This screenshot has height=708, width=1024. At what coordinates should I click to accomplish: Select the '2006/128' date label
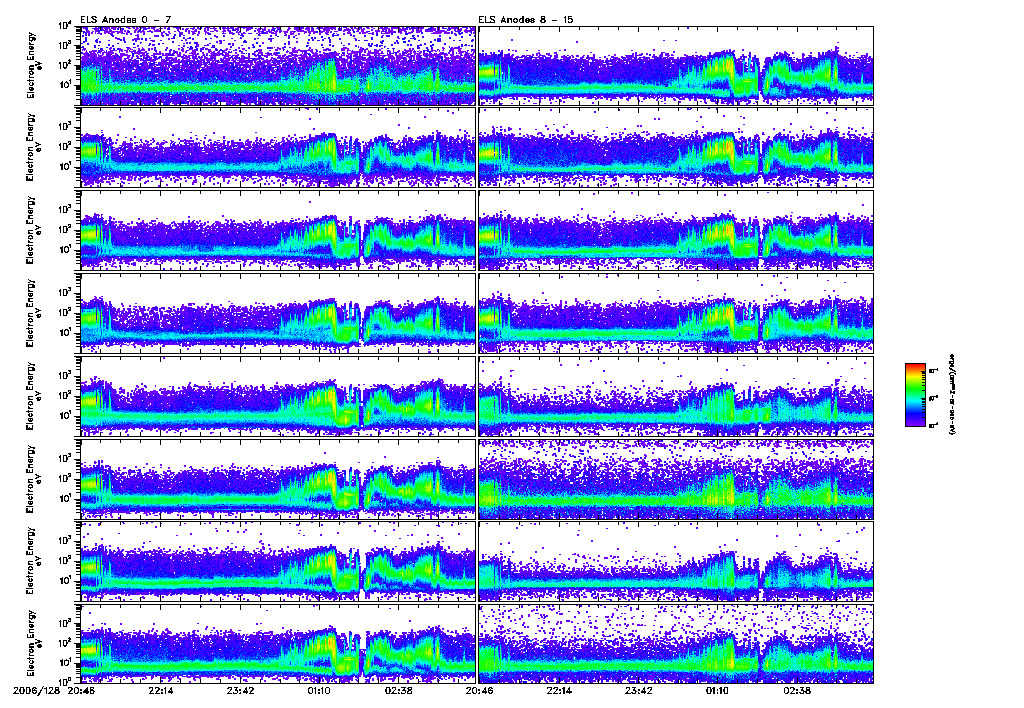[x=35, y=691]
